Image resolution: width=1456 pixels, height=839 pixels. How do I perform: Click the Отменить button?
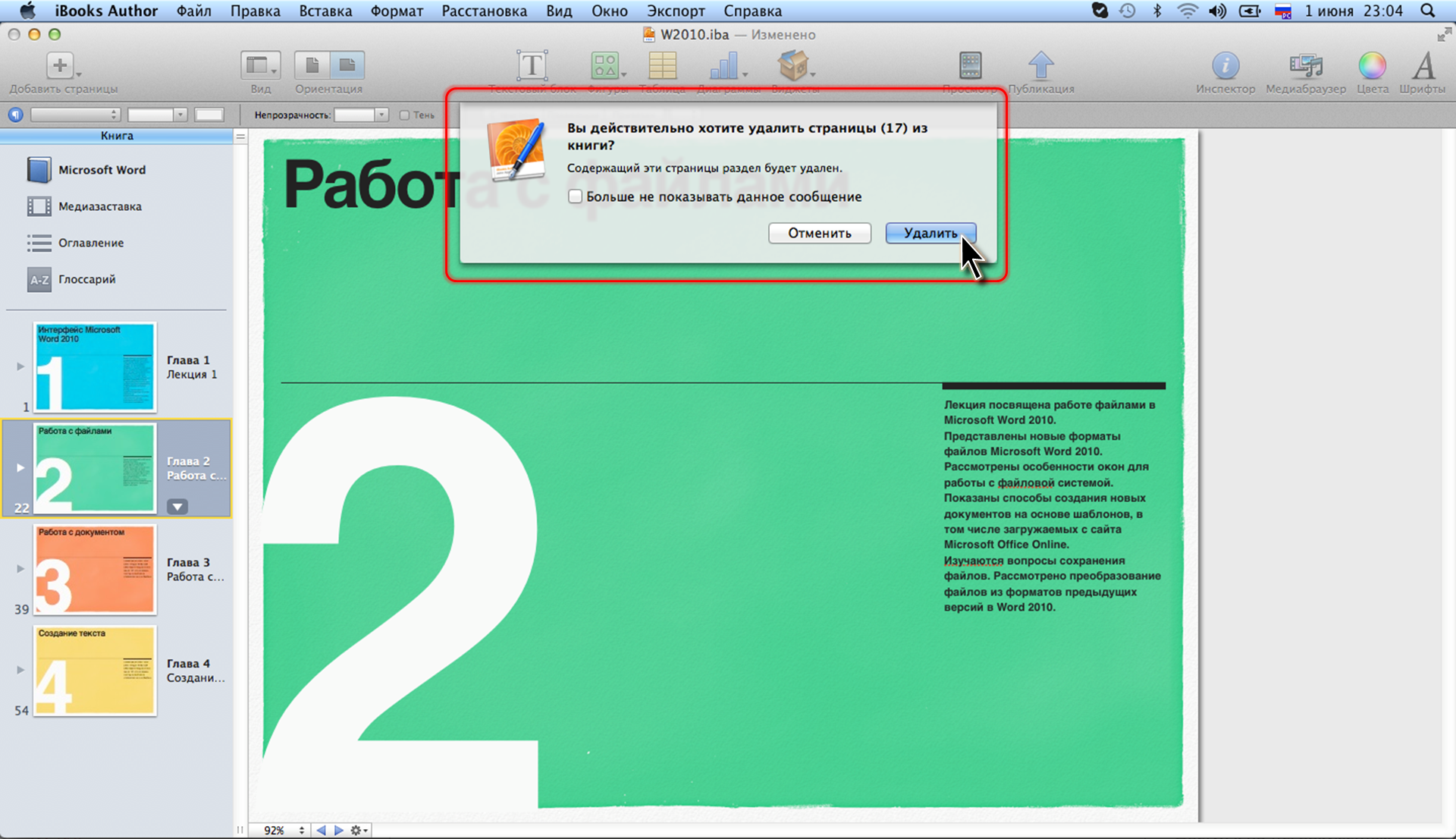point(820,233)
